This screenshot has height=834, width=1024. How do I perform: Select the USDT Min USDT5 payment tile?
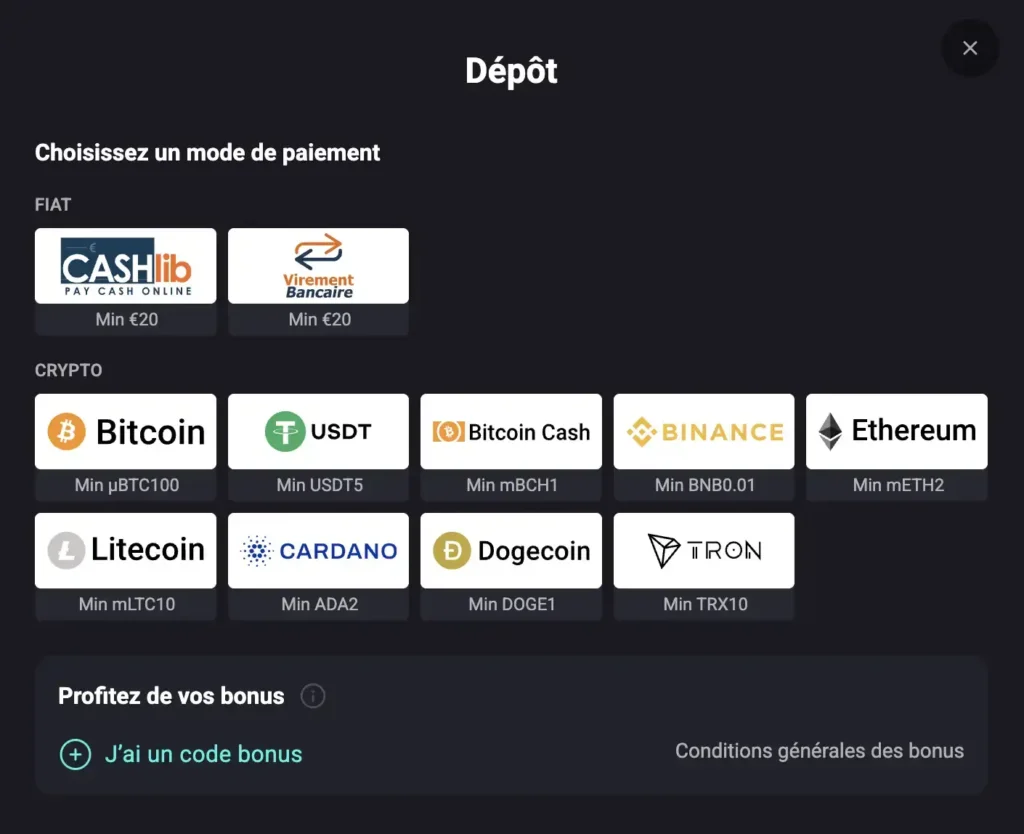(318, 446)
